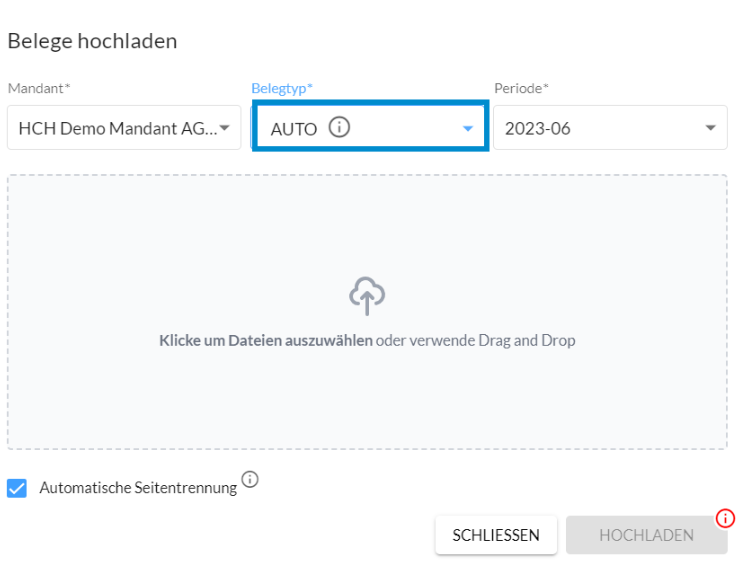738x563 pixels.
Task: Click the Periode field label
Action: pyautogui.click(x=521, y=88)
